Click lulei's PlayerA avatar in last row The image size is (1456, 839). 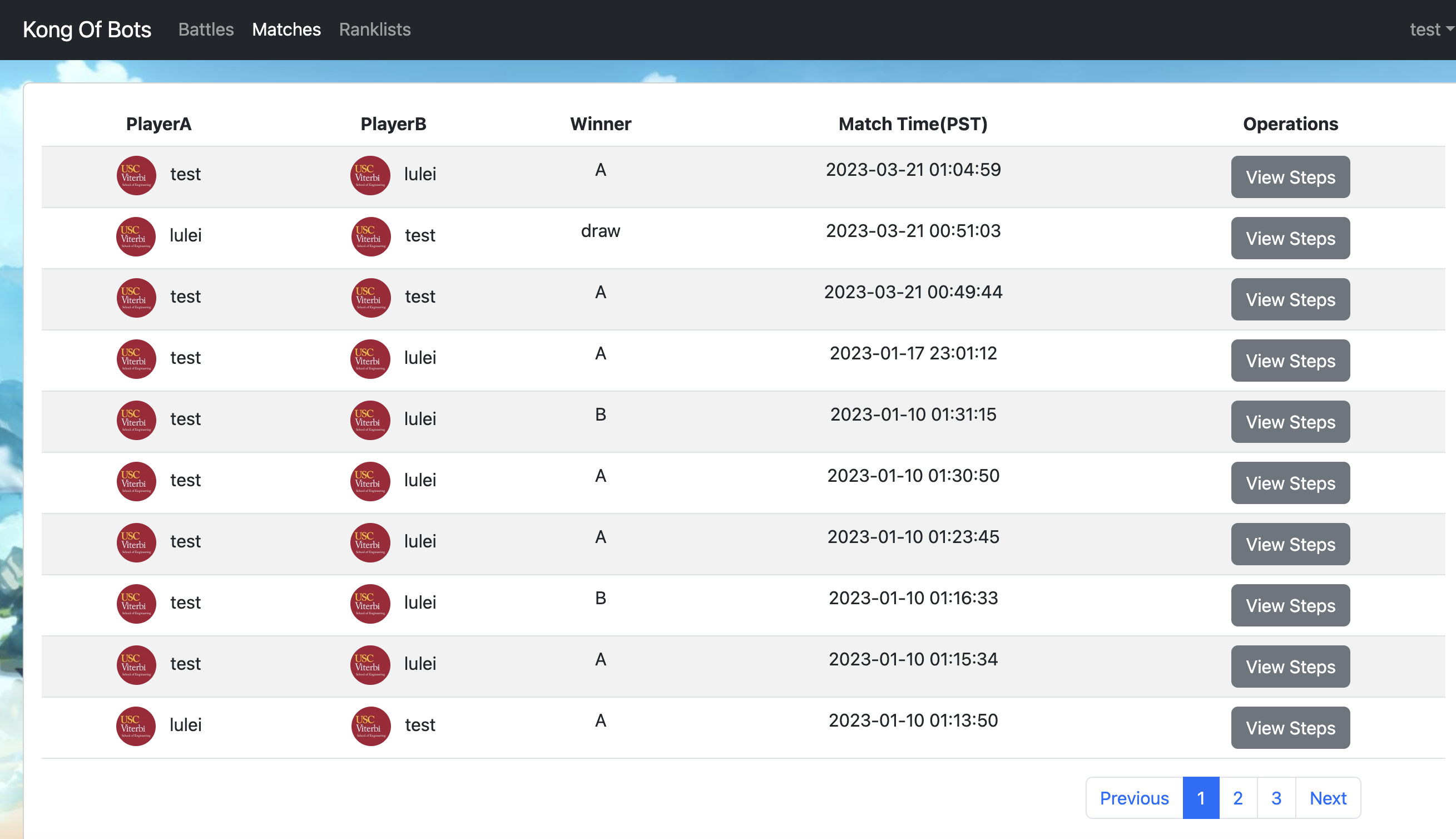click(x=136, y=726)
